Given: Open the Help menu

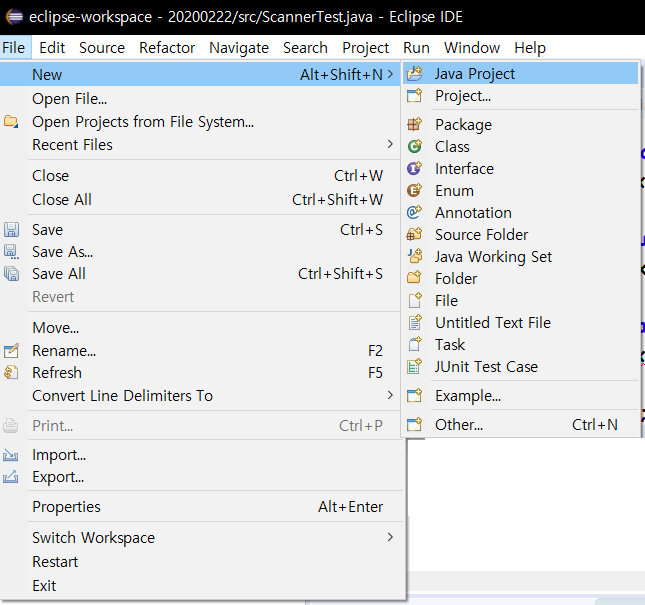Looking at the screenshot, I should tap(530, 48).
